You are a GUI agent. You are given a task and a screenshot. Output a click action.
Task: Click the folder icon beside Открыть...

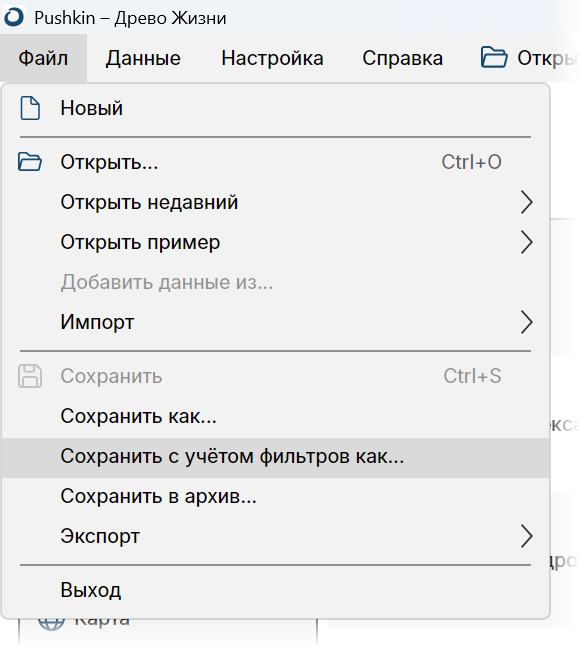tap(30, 162)
